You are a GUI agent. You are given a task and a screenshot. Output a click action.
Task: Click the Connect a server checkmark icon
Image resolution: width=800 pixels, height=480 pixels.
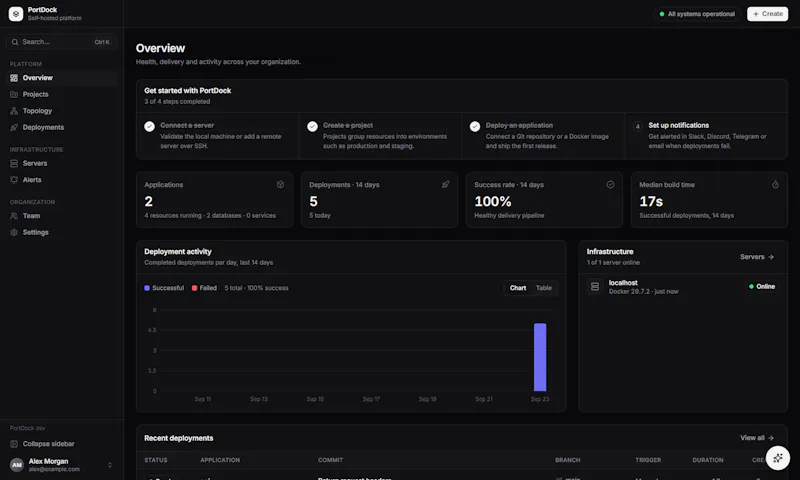coord(149,126)
